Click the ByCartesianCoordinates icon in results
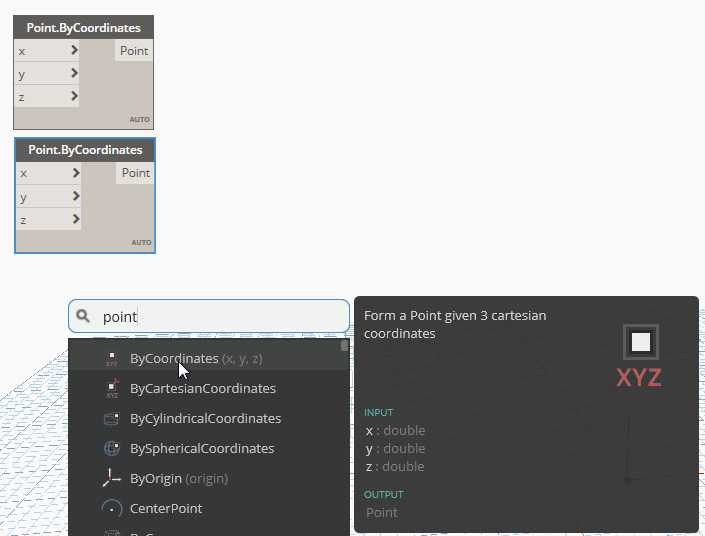This screenshot has width=705, height=536. point(111,388)
